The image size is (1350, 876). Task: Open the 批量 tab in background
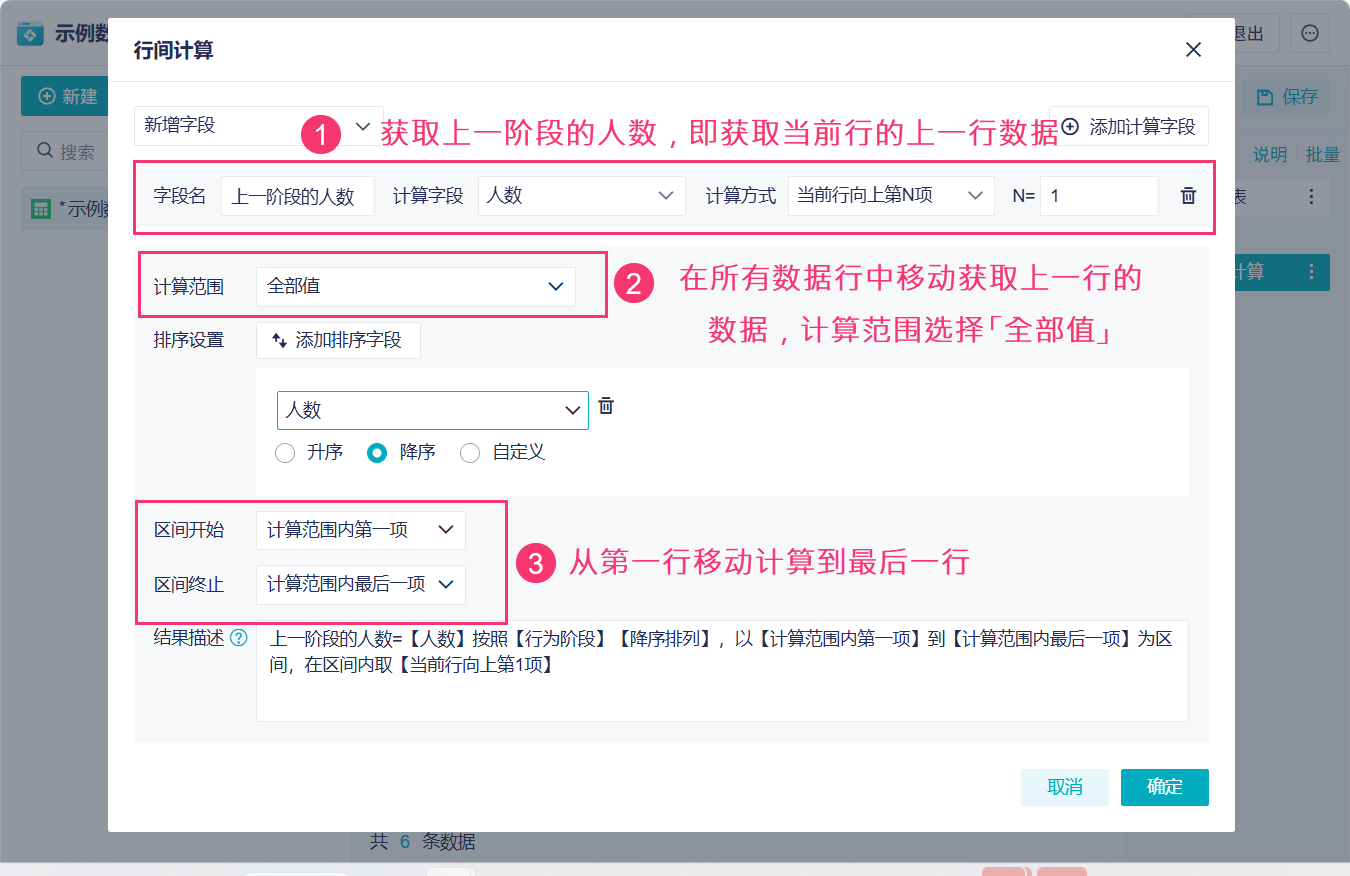[x=1322, y=155]
